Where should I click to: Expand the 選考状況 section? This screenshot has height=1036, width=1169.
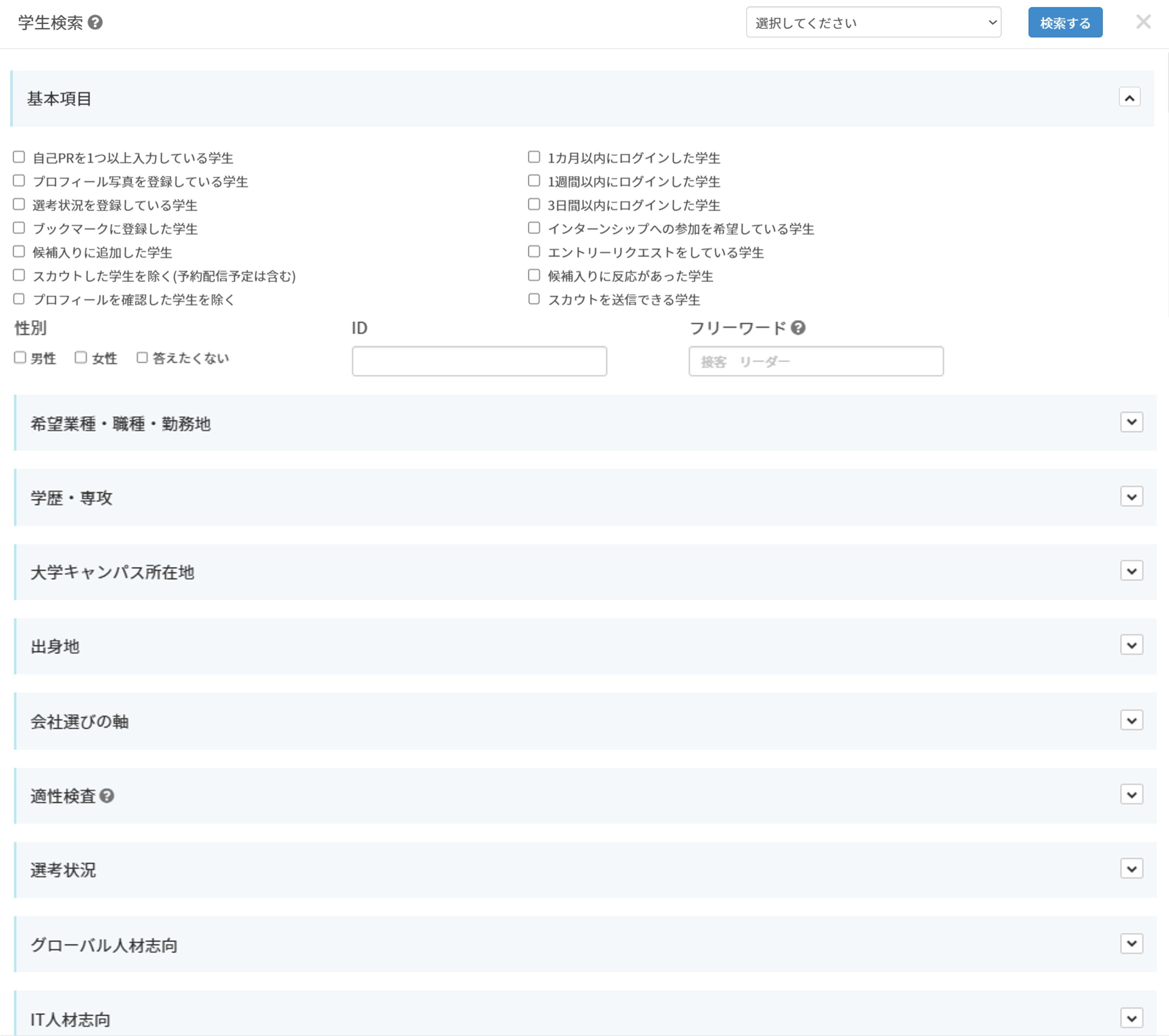[x=1131, y=869]
